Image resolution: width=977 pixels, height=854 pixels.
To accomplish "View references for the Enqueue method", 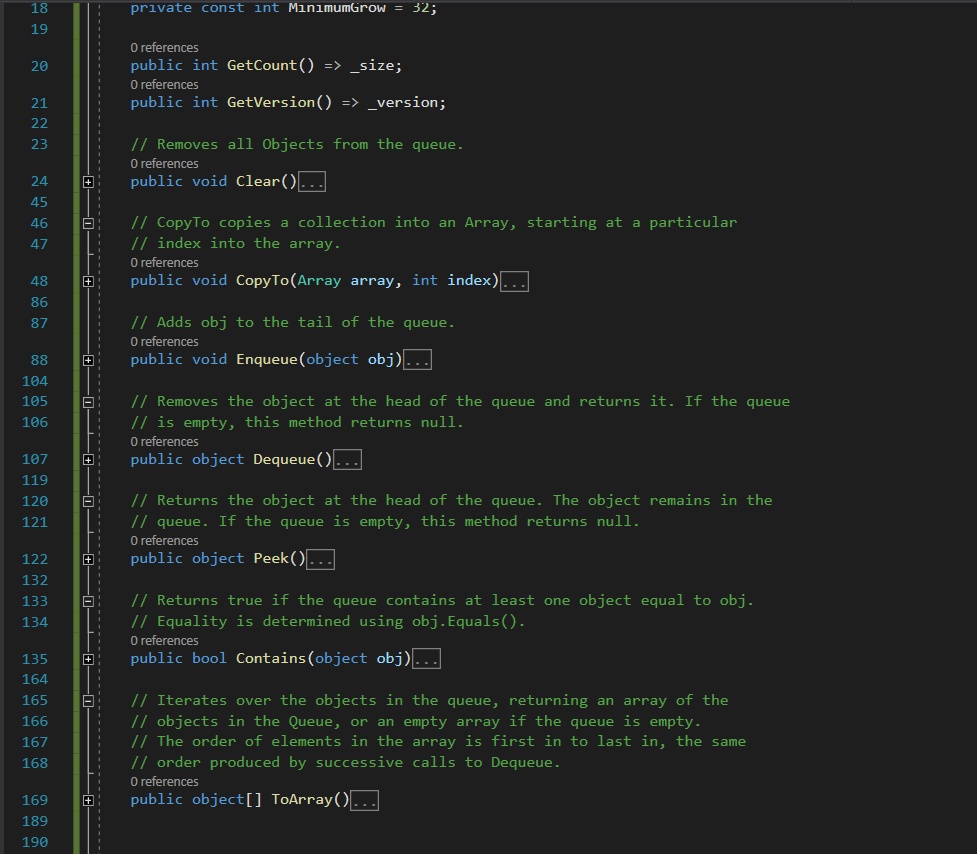I will tap(164, 341).
